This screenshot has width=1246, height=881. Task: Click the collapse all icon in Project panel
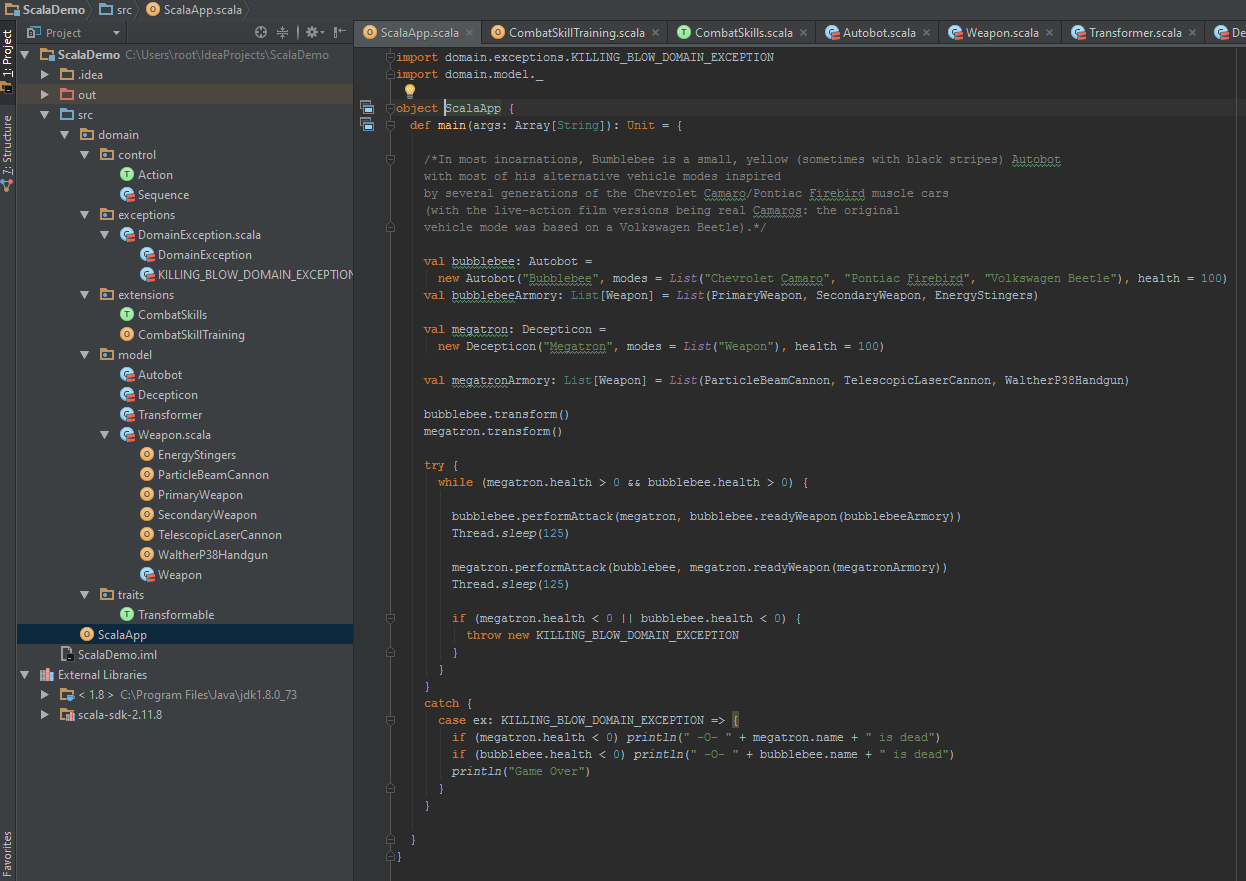283,33
